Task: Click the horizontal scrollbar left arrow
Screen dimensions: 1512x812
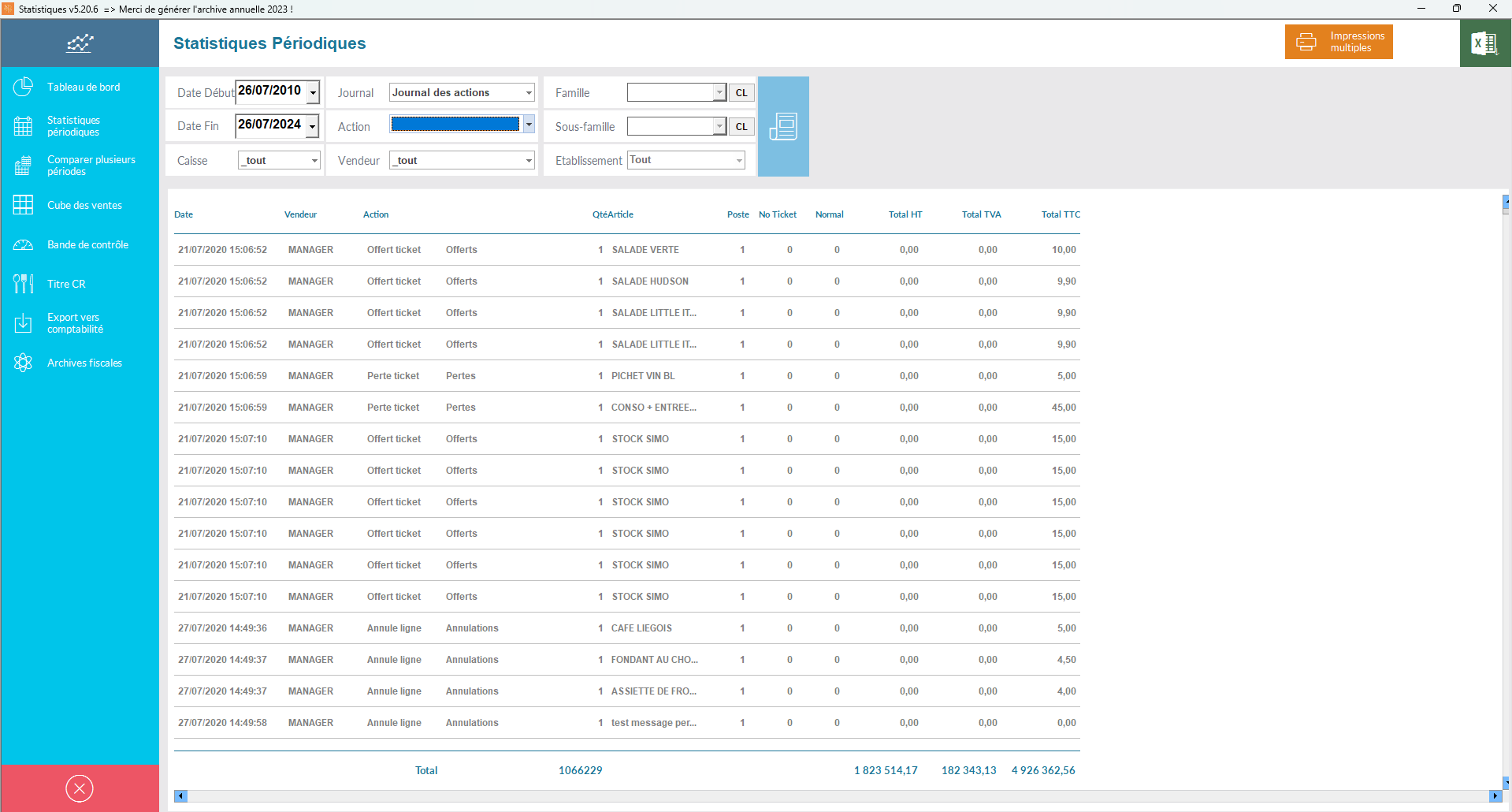Action: point(180,796)
